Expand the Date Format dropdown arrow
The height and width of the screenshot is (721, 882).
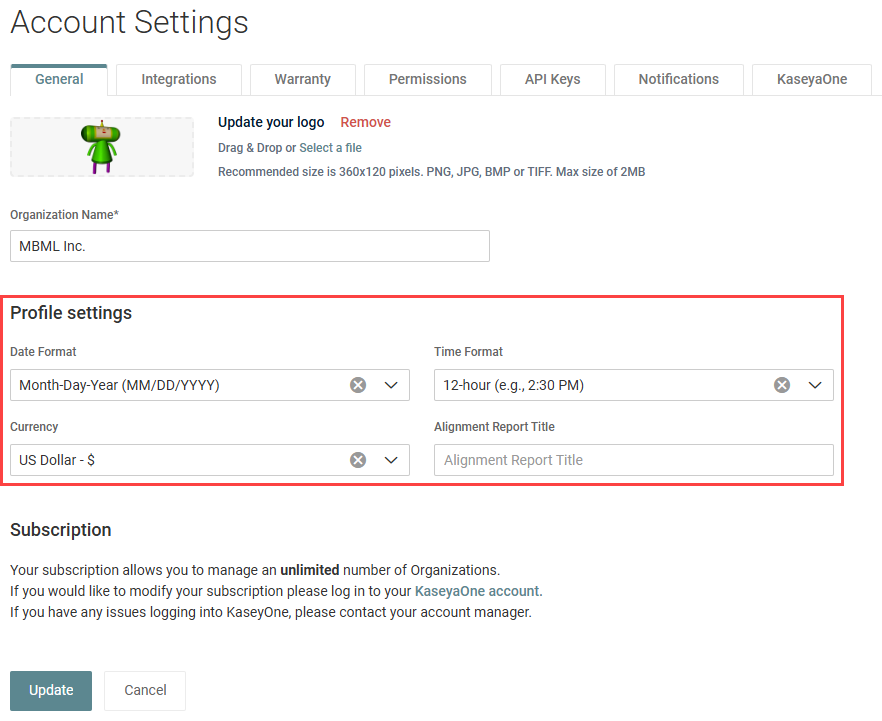coord(391,385)
